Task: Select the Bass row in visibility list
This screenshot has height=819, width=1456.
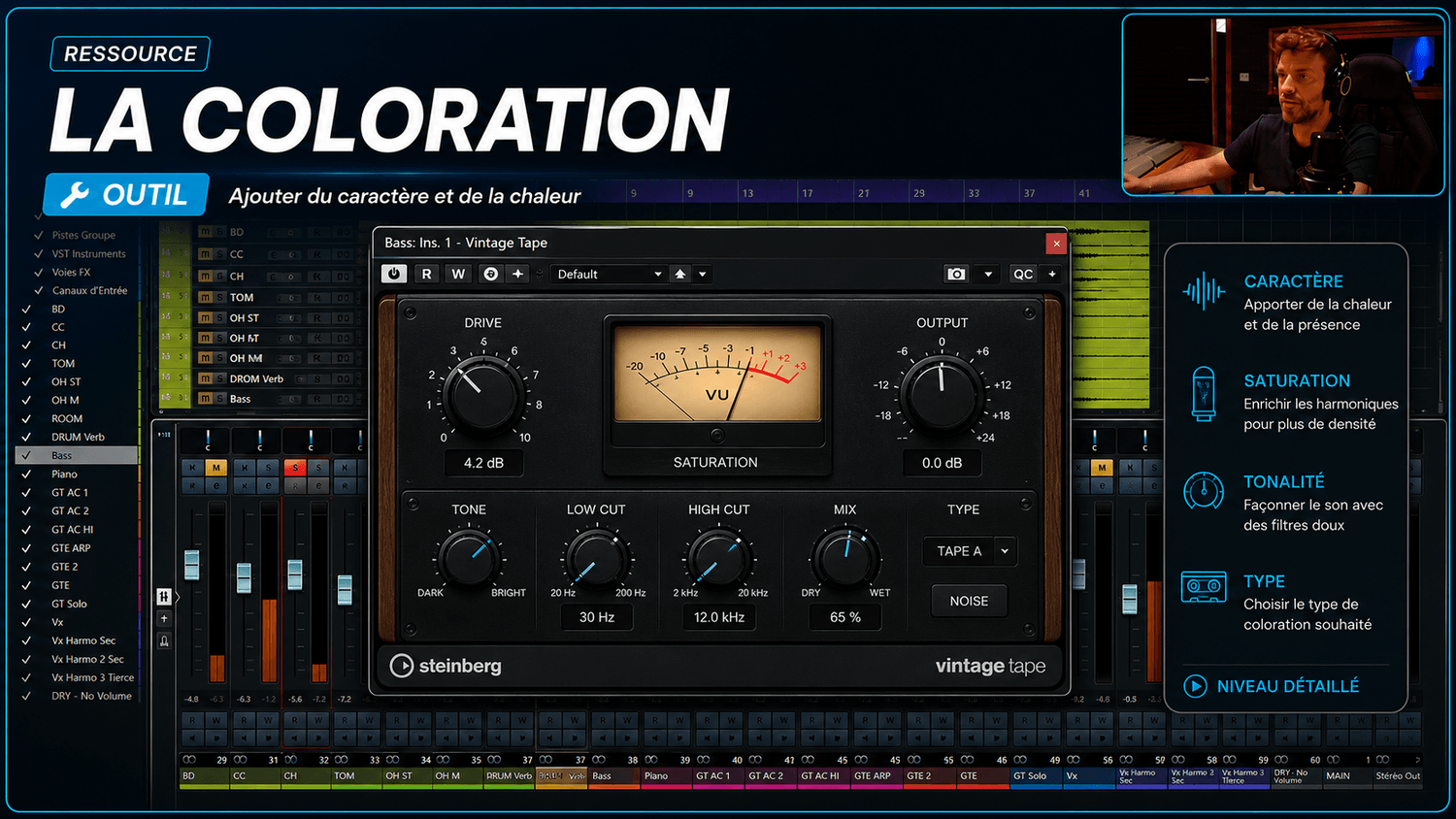Action: coord(78,455)
